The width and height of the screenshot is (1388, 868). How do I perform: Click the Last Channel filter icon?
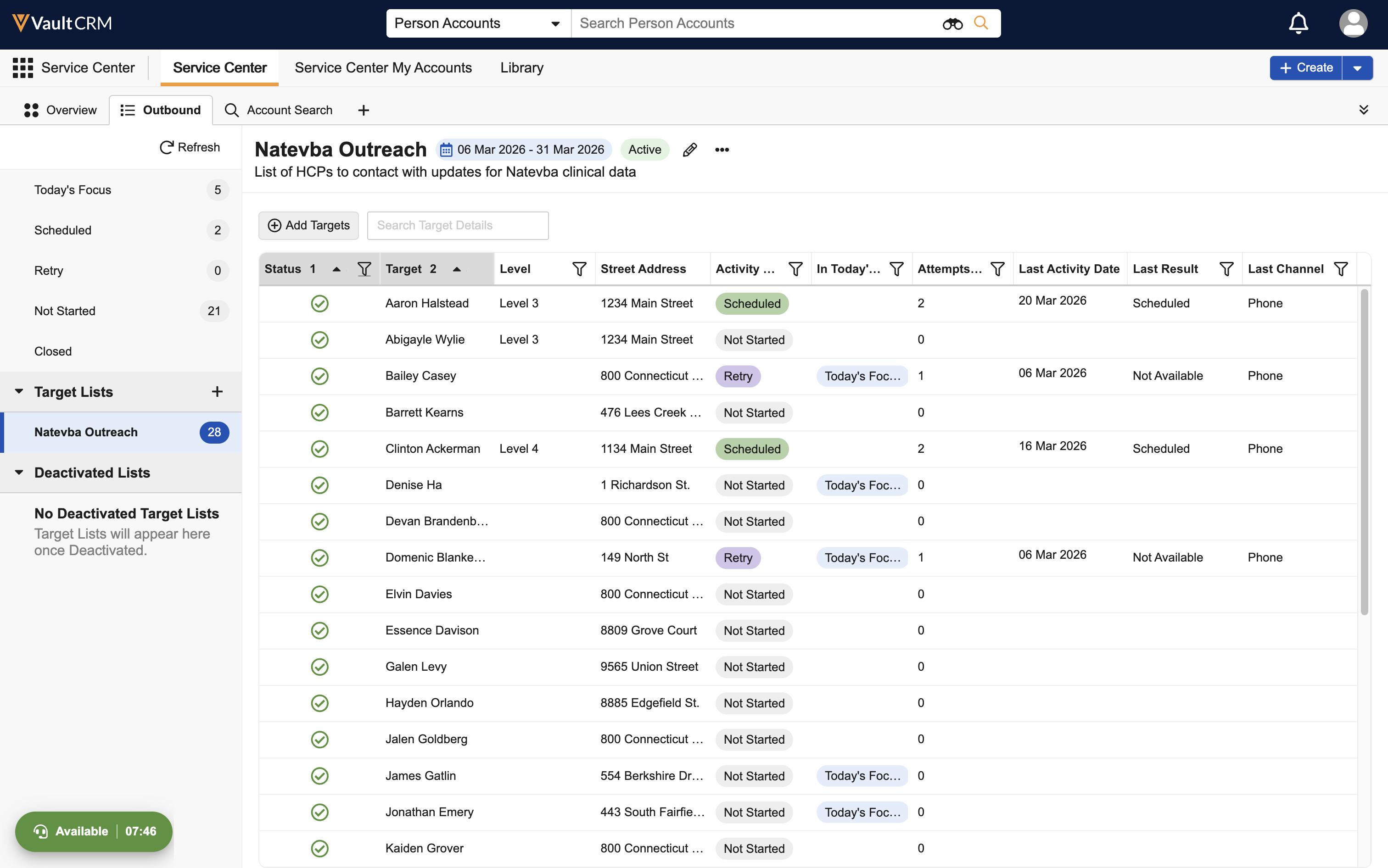pyautogui.click(x=1340, y=269)
